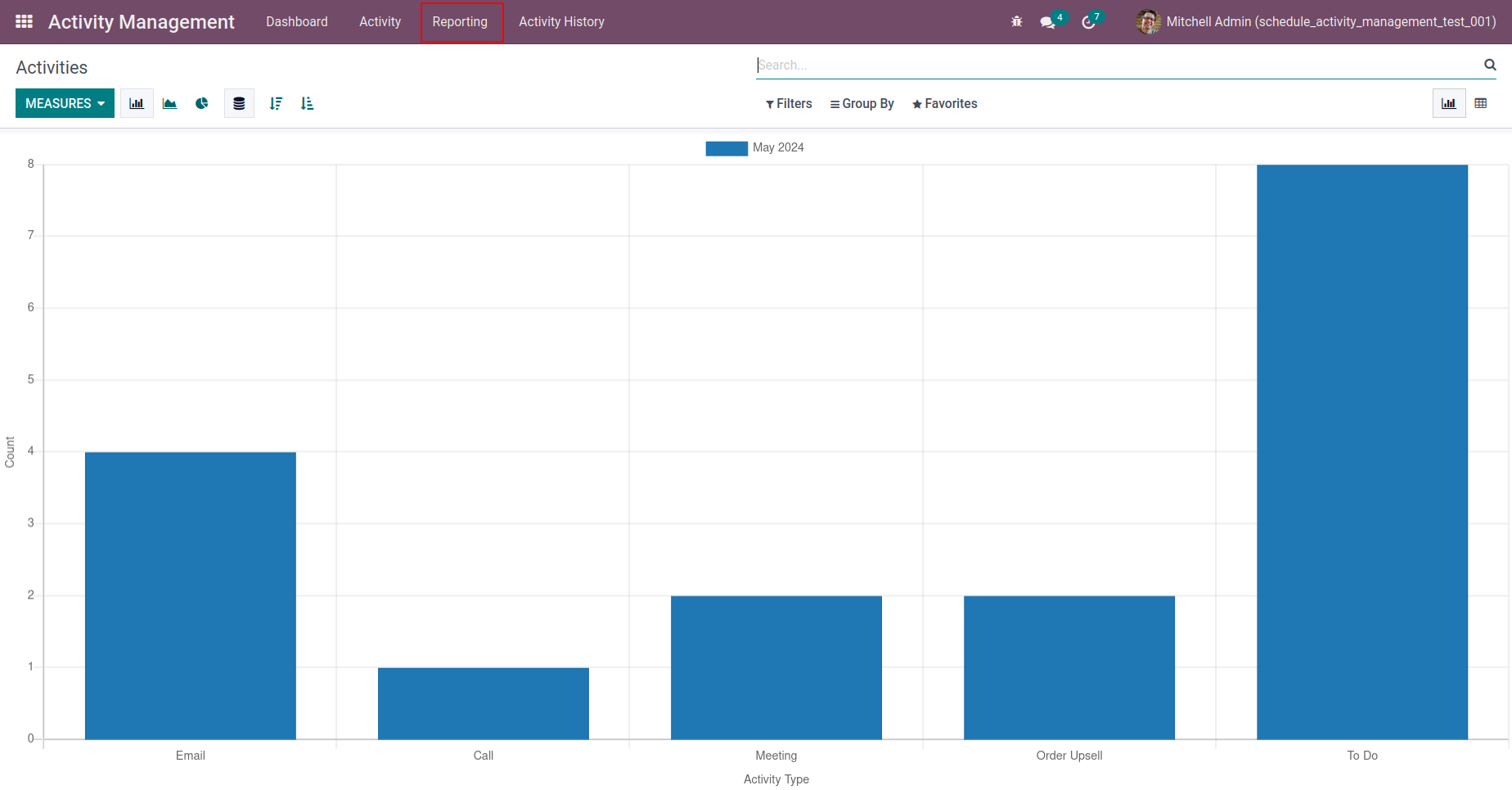Toggle bar chart mode button
1512x790 pixels.
(x=137, y=103)
